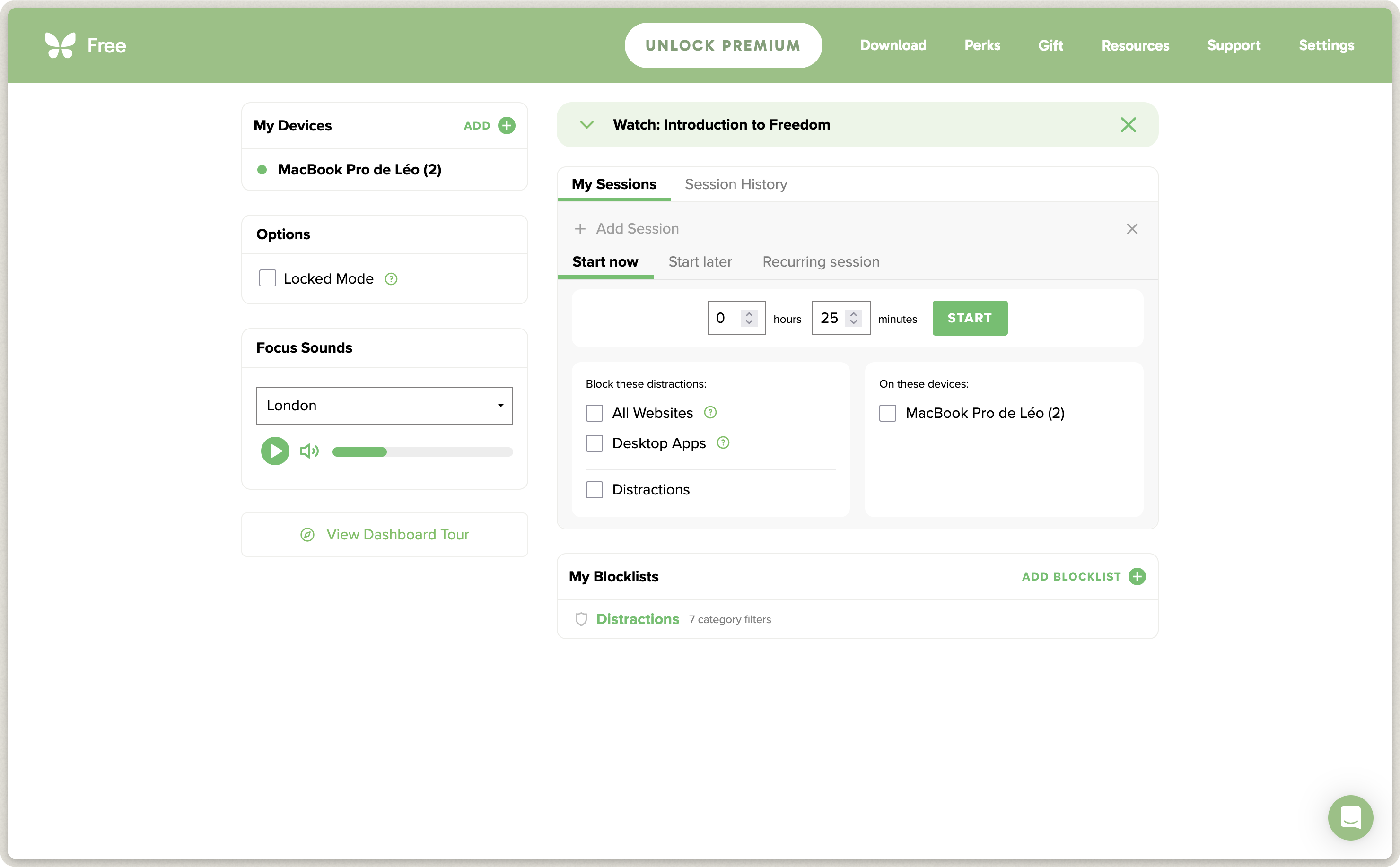Dismiss the Introduction to Freedom banner
The width and height of the screenshot is (1400, 867).
point(1128,125)
